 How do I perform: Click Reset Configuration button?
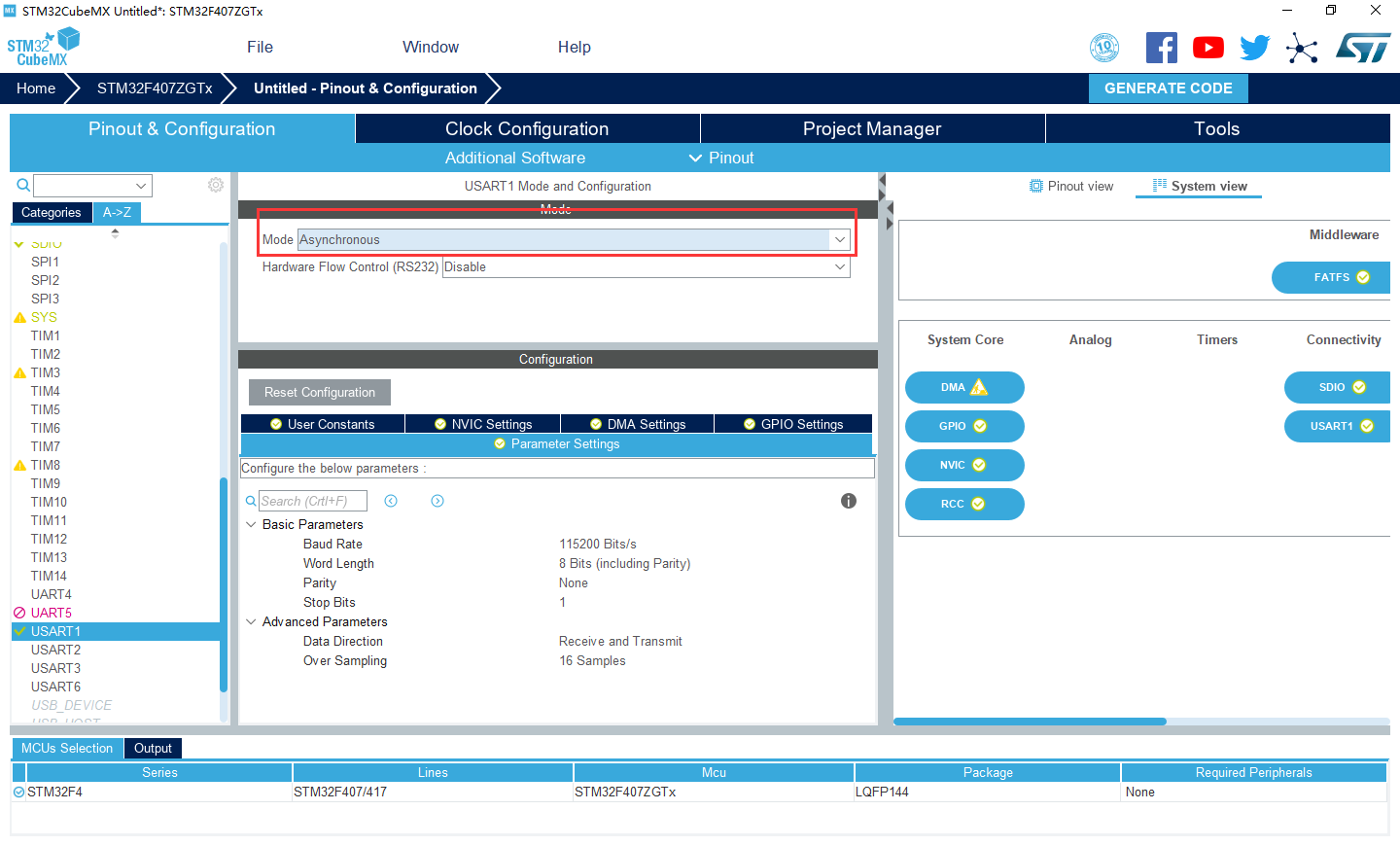pyautogui.click(x=320, y=392)
